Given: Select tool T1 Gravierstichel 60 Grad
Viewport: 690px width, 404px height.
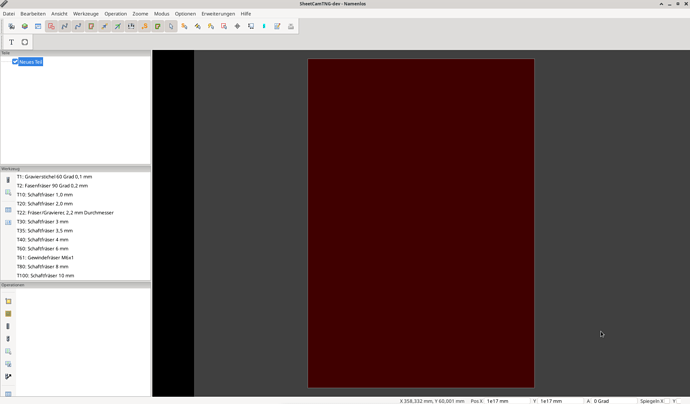Looking at the screenshot, I should pos(54,177).
